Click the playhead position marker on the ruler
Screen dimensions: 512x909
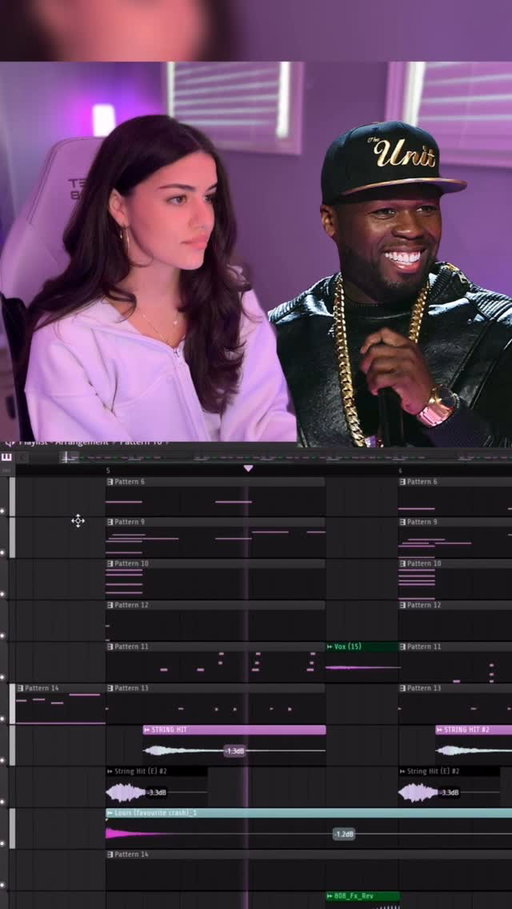[x=248, y=468]
